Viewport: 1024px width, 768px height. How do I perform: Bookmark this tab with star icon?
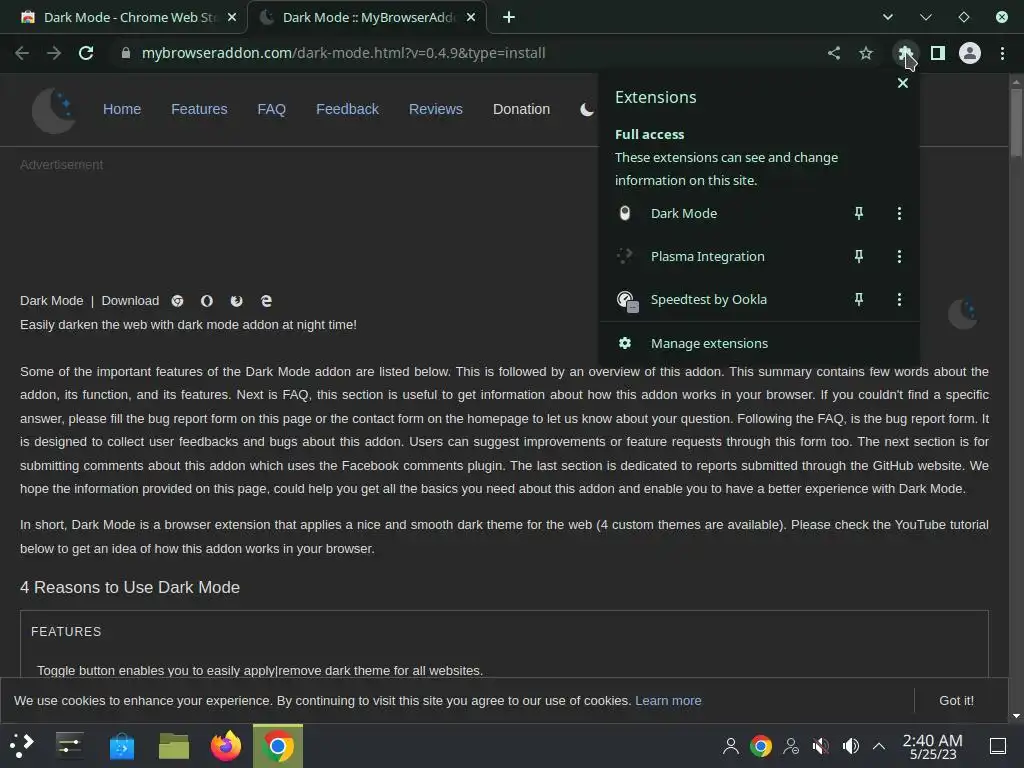866,53
